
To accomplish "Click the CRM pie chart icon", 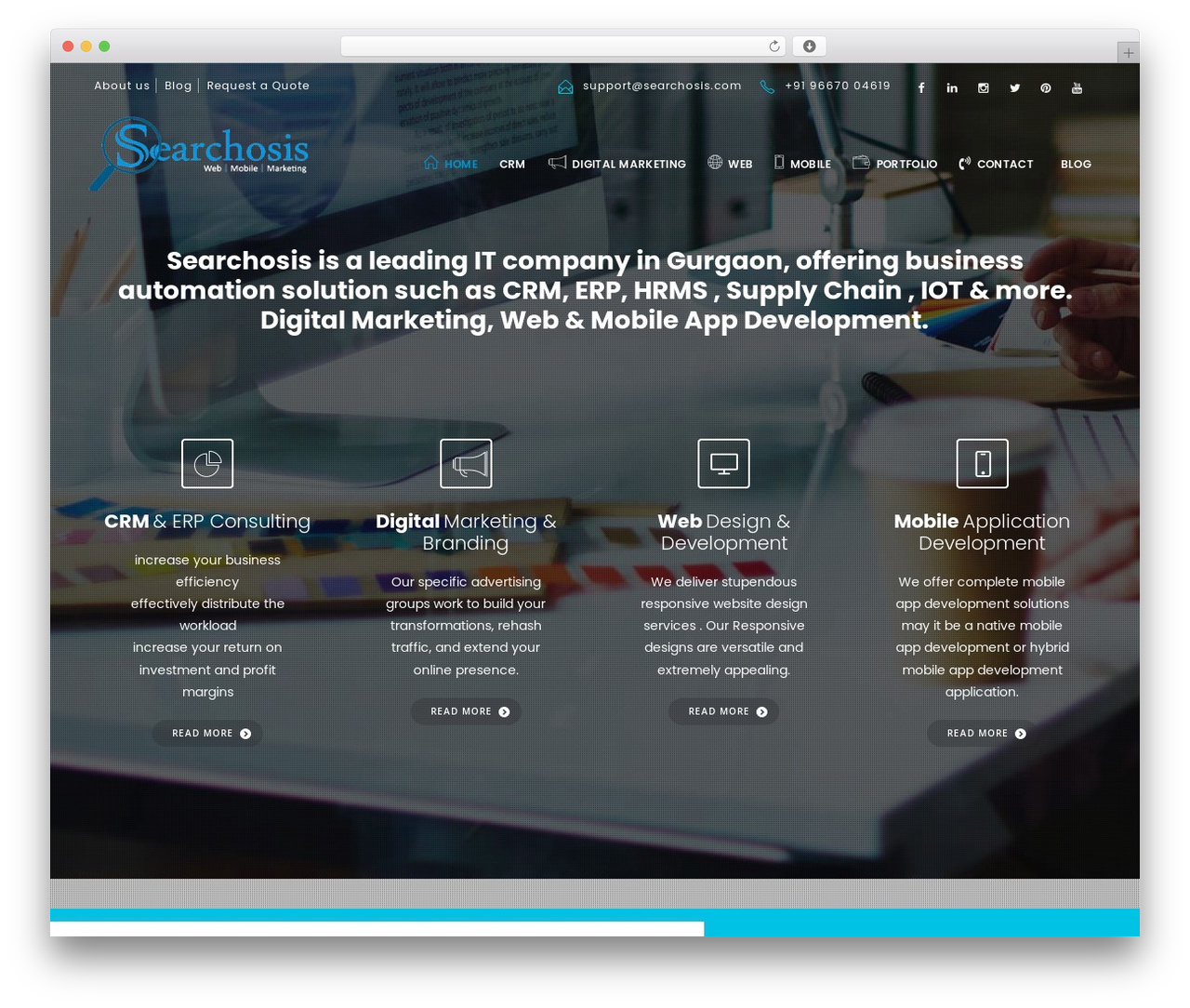I will 207,463.
